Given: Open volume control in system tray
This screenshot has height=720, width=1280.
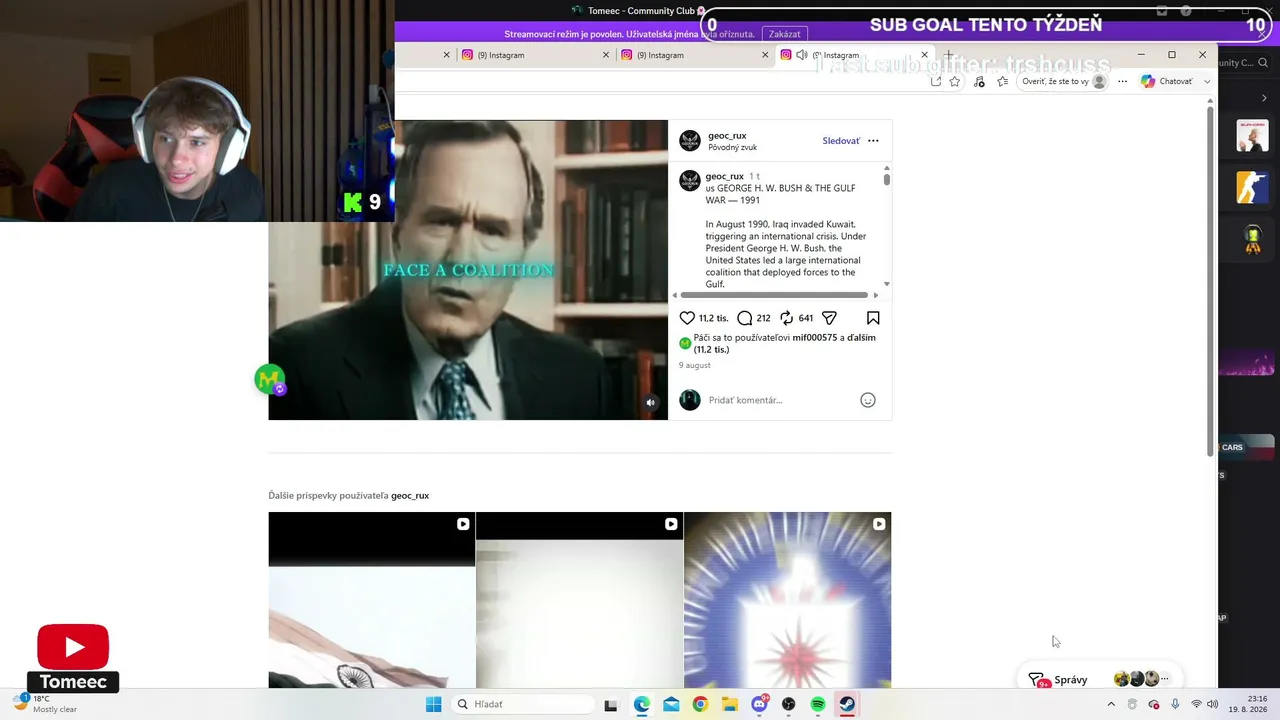Looking at the screenshot, I should pos(1213,704).
